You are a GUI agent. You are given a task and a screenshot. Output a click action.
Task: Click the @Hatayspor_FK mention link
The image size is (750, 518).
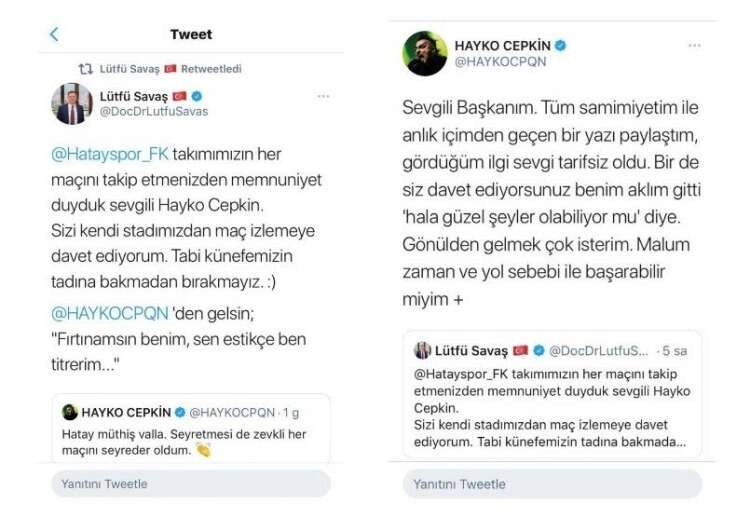[109, 155]
